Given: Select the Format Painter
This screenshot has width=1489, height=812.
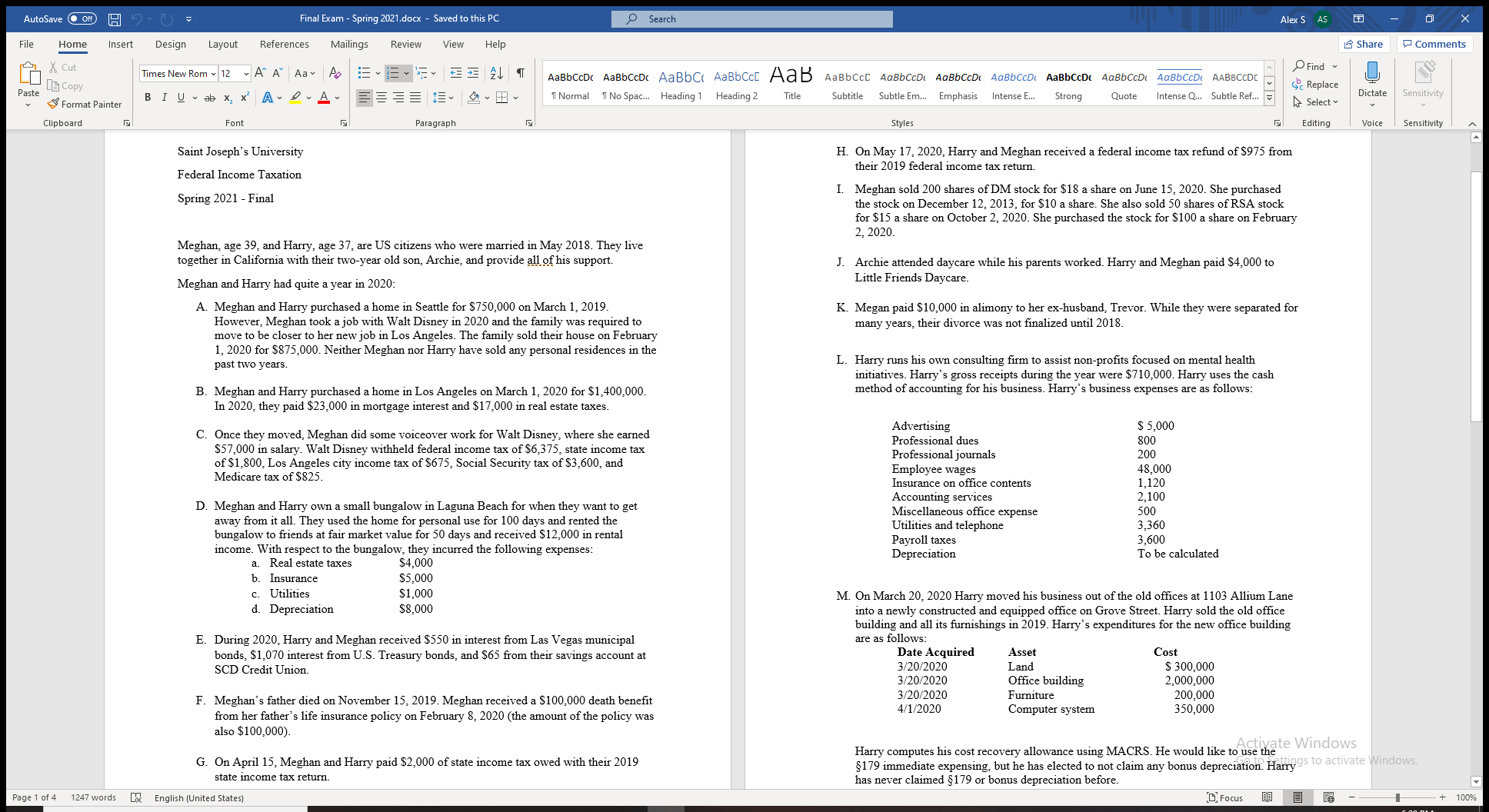Looking at the screenshot, I should [x=85, y=104].
